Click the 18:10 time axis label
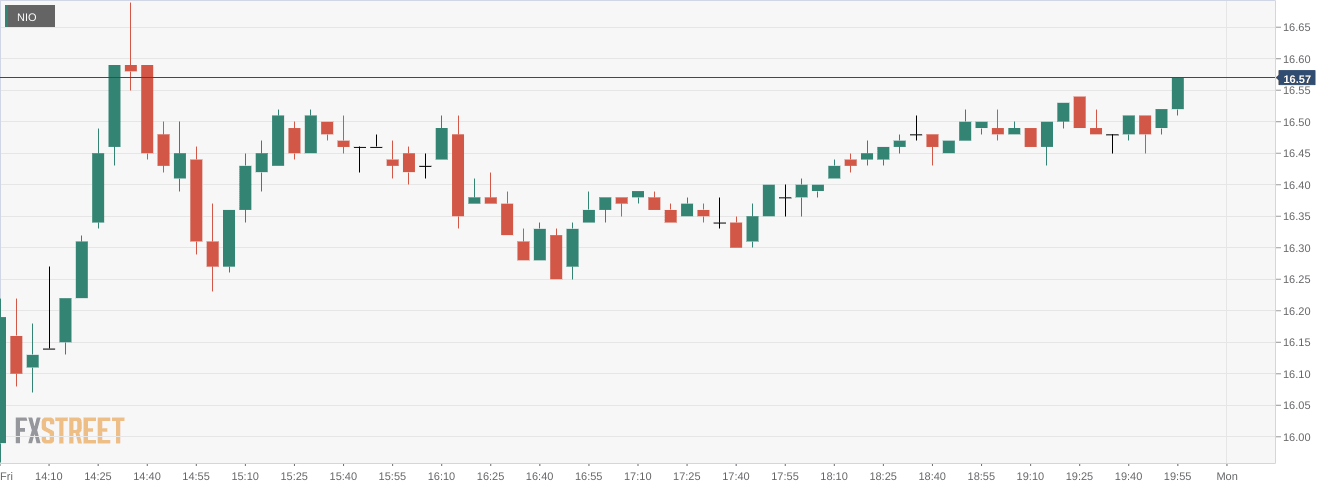This screenshot has width=1340, height=489. coord(834,477)
